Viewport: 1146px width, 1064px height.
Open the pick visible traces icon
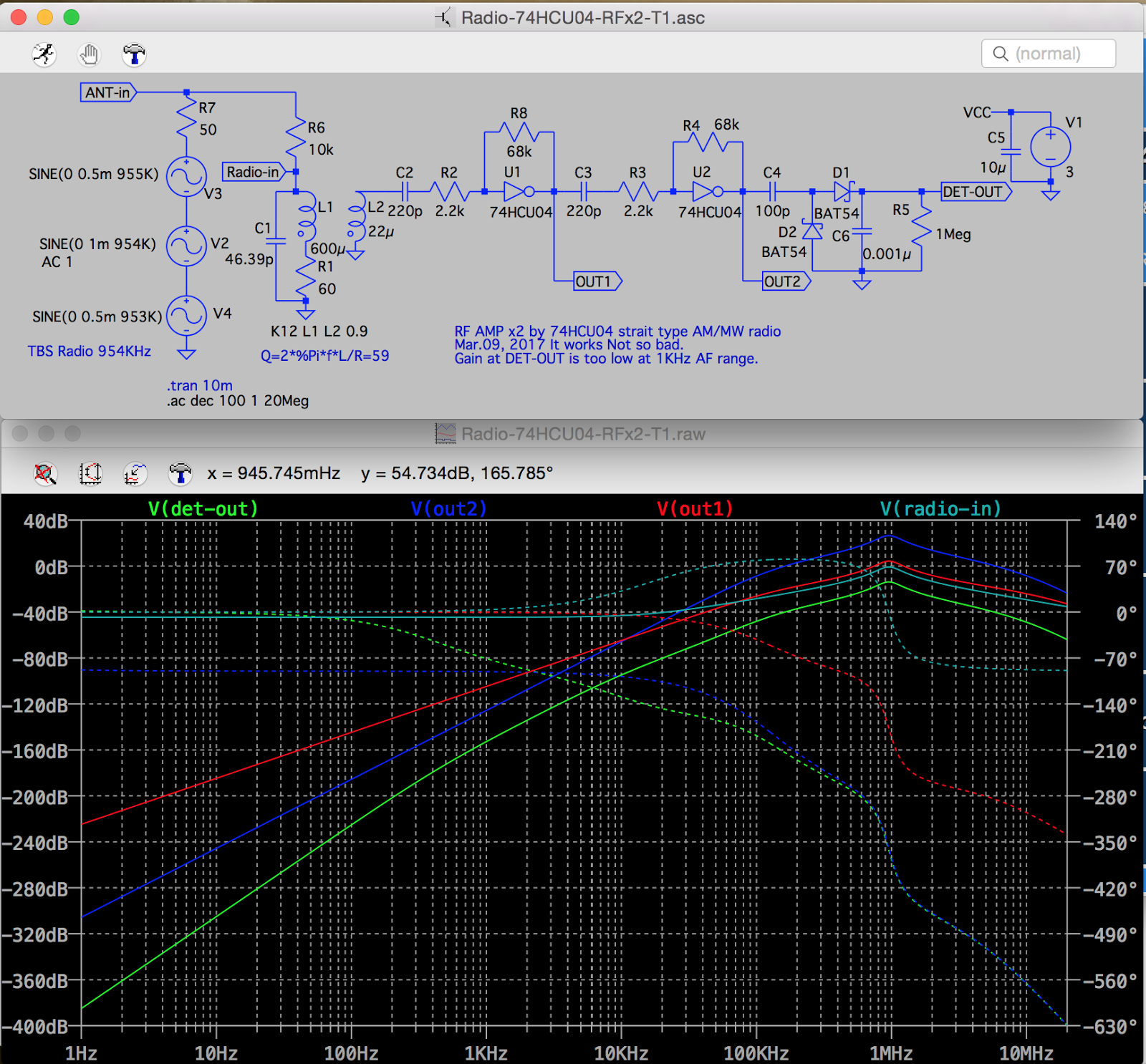[135, 473]
